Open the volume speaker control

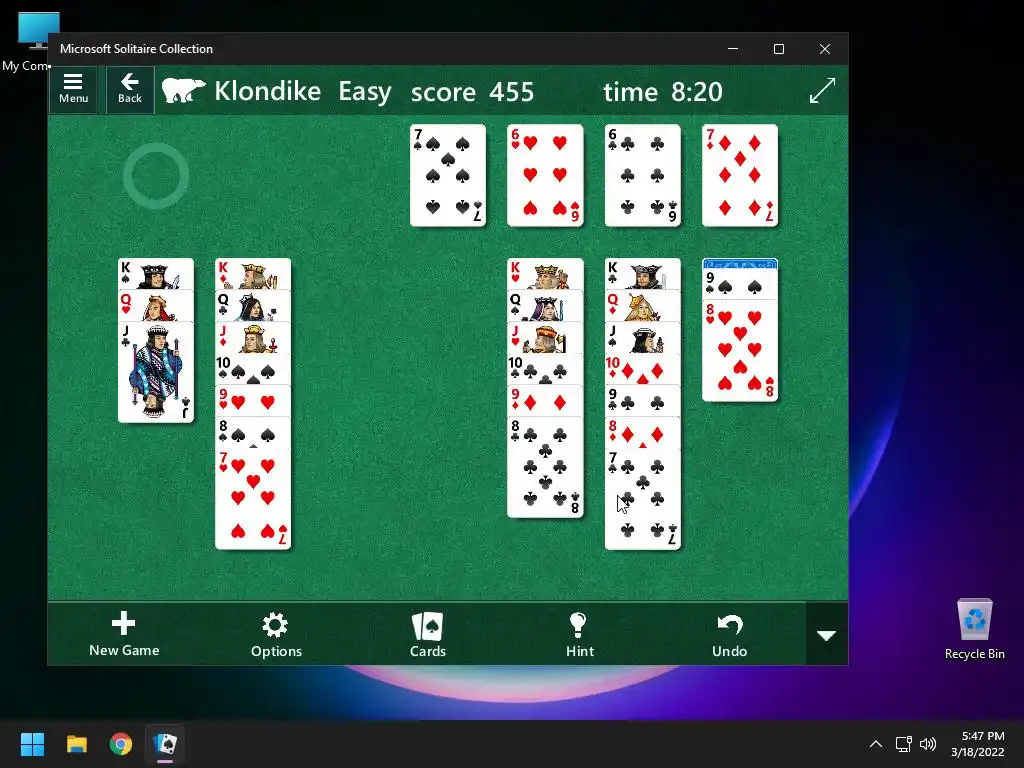pyautogui.click(x=927, y=744)
